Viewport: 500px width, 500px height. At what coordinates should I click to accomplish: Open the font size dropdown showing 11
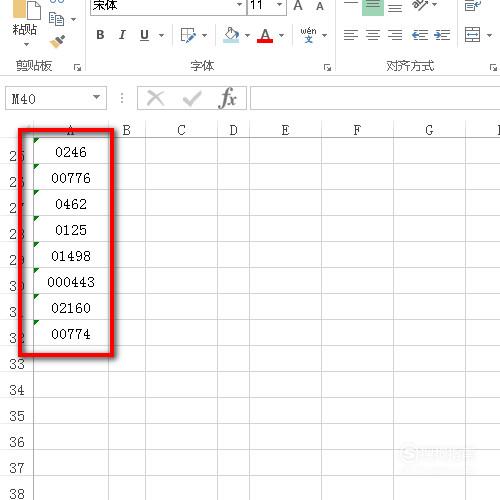[279, 5]
